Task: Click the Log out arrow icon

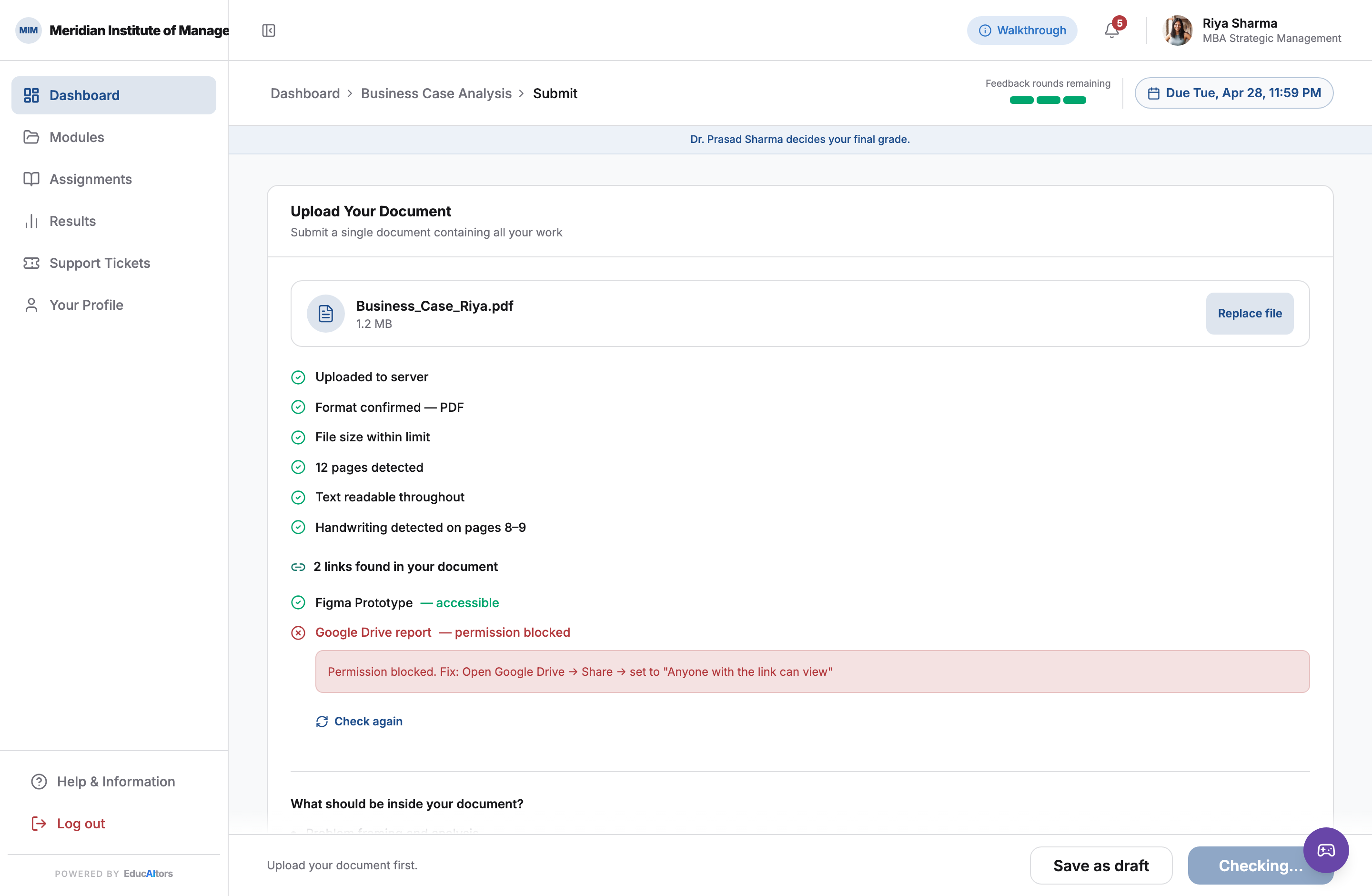Action: [39, 824]
